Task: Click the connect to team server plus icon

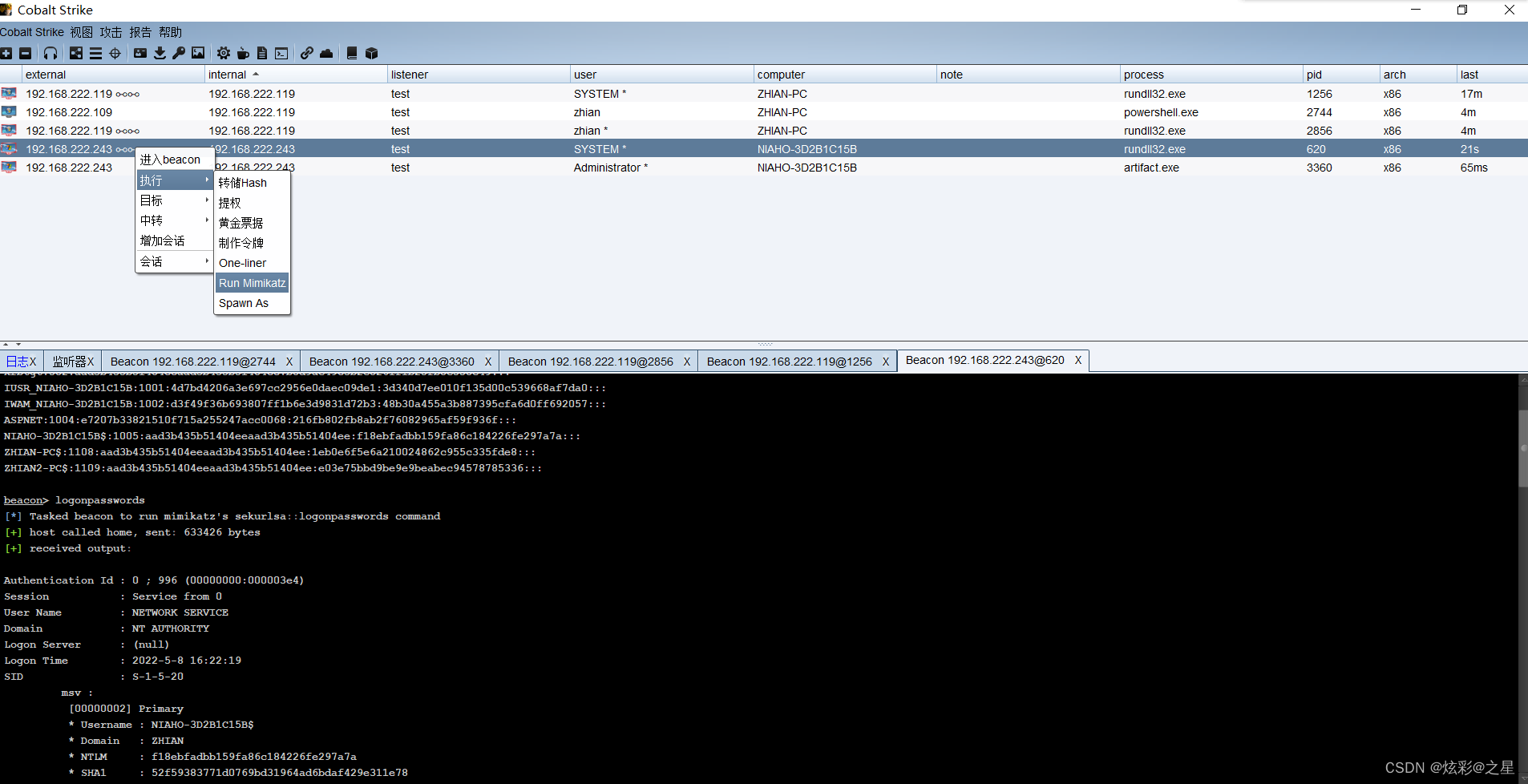Action: click(x=6, y=53)
